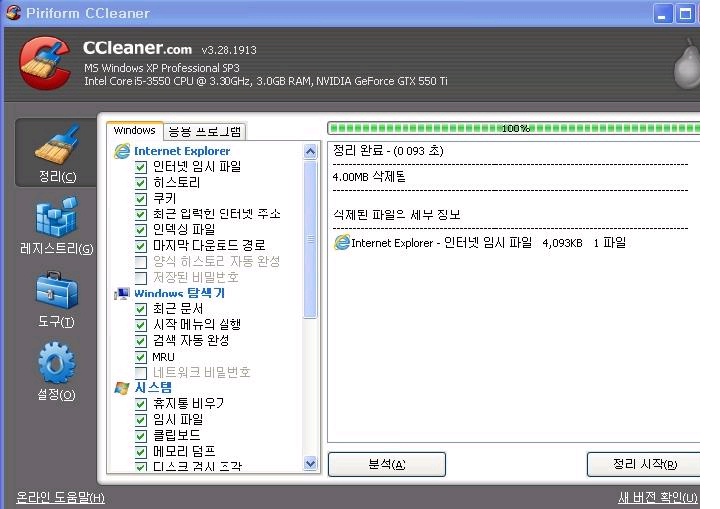The width and height of the screenshot is (720, 509).
Task: Toggle 임시 파일 checkbox under 시스템
Action: [141, 420]
